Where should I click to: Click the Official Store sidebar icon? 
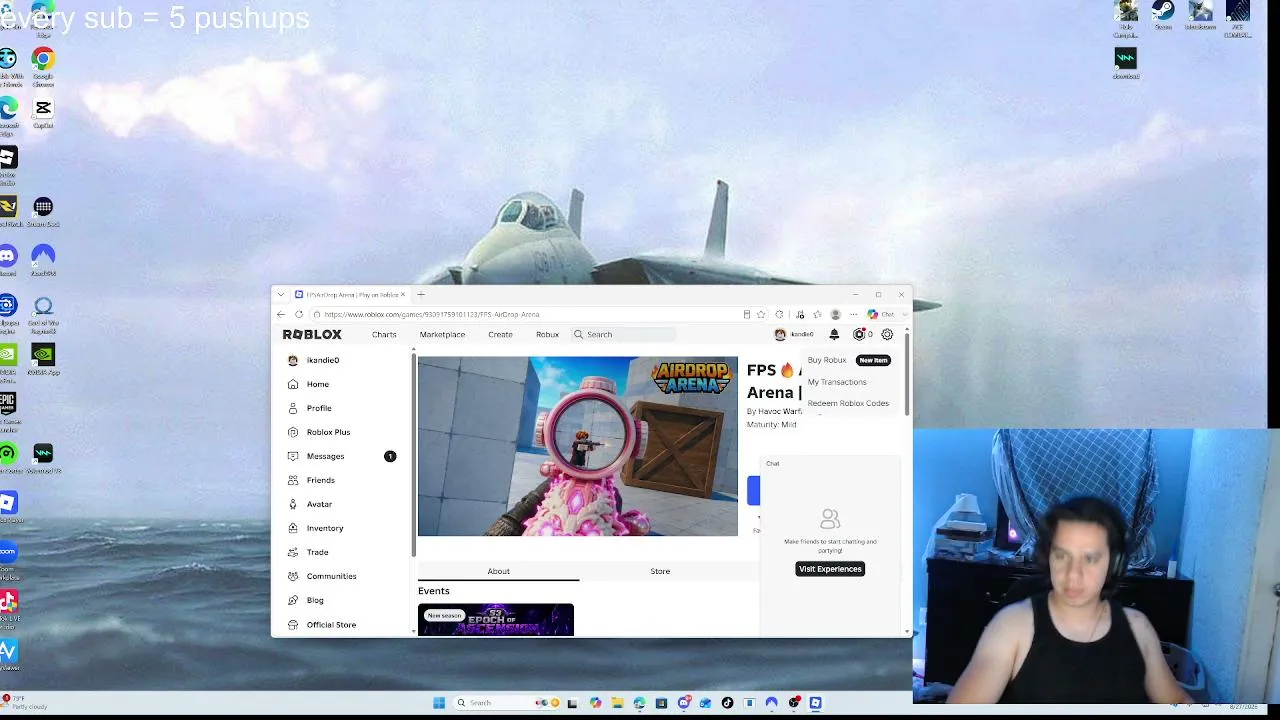(293, 624)
